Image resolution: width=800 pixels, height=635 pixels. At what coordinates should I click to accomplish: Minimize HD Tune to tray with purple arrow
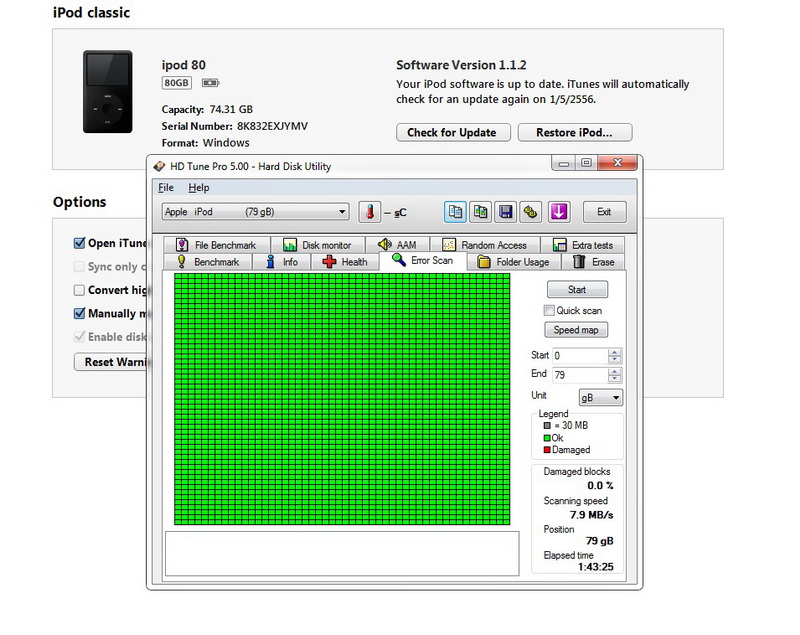pyautogui.click(x=559, y=212)
